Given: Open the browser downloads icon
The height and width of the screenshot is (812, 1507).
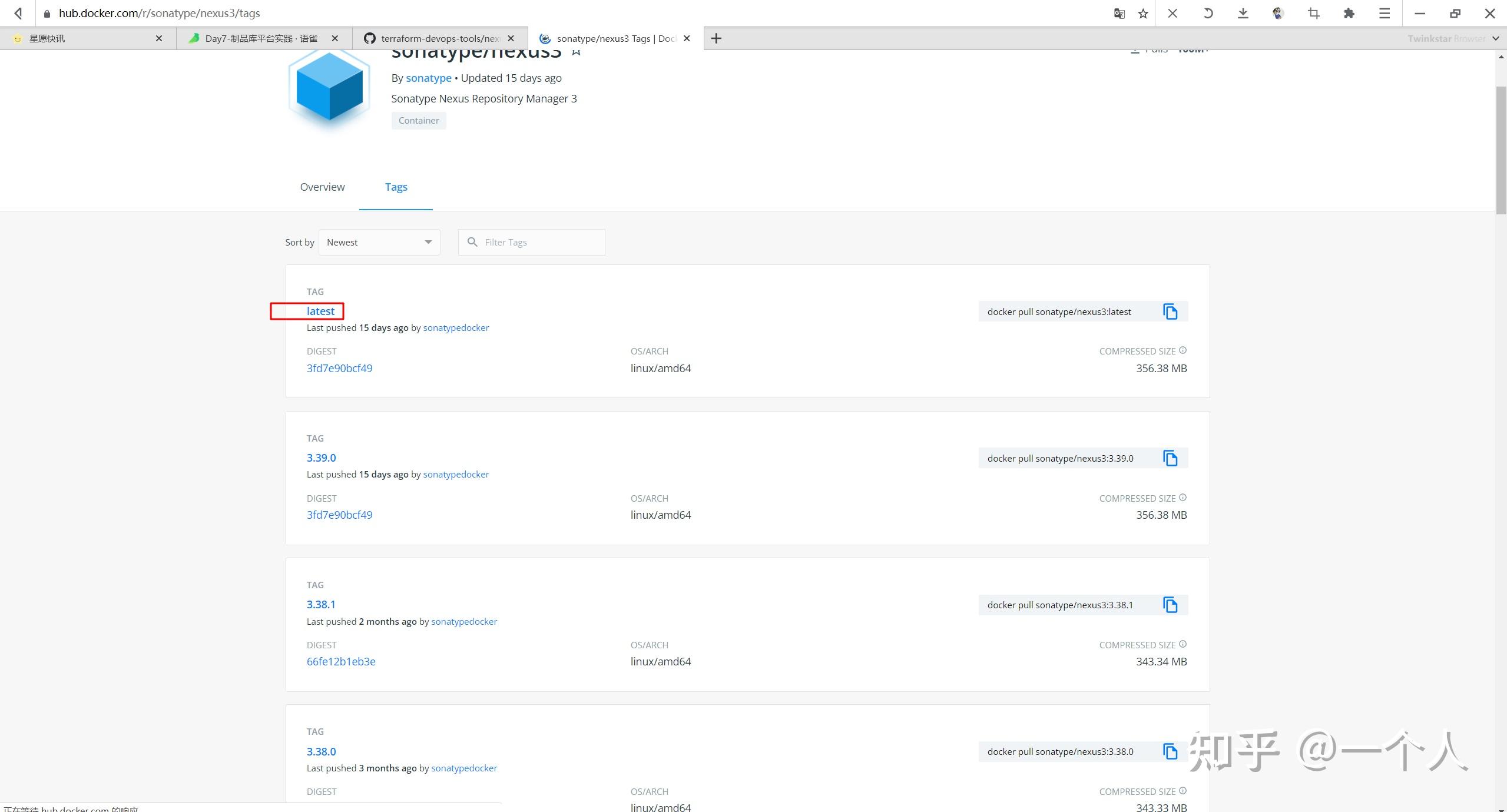Looking at the screenshot, I should [1243, 13].
